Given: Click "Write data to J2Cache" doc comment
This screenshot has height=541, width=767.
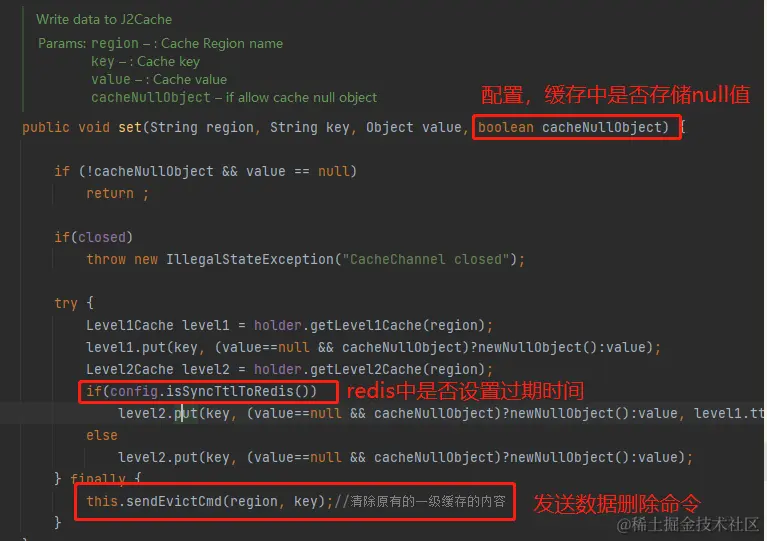Looking at the screenshot, I should tap(104, 20).
